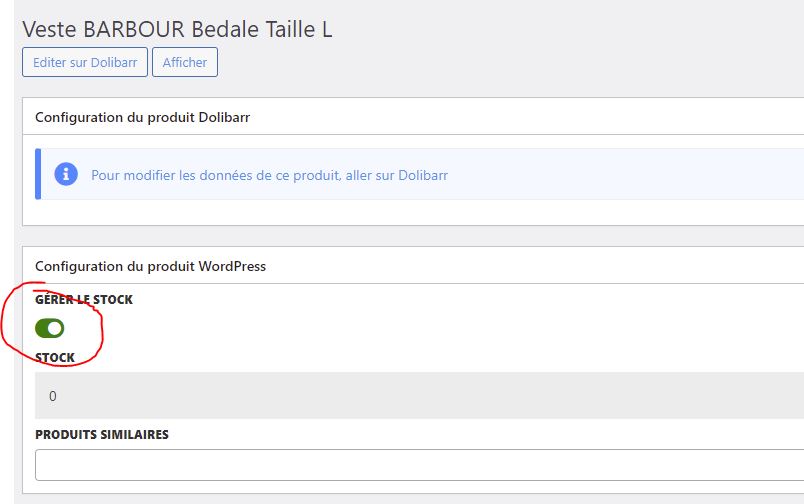The height and width of the screenshot is (504, 804).
Task: Toggle the Gérer le stock switch
Action: (x=50, y=328)
